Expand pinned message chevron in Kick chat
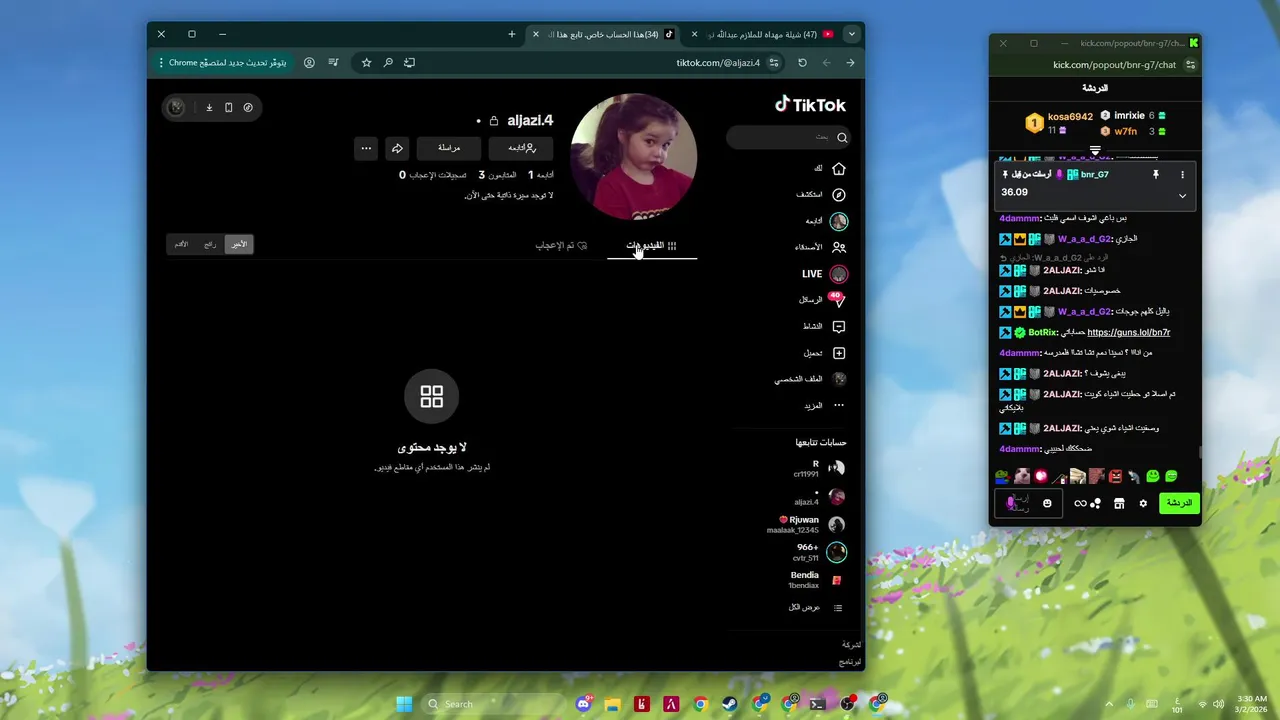 coord(1182,195)
